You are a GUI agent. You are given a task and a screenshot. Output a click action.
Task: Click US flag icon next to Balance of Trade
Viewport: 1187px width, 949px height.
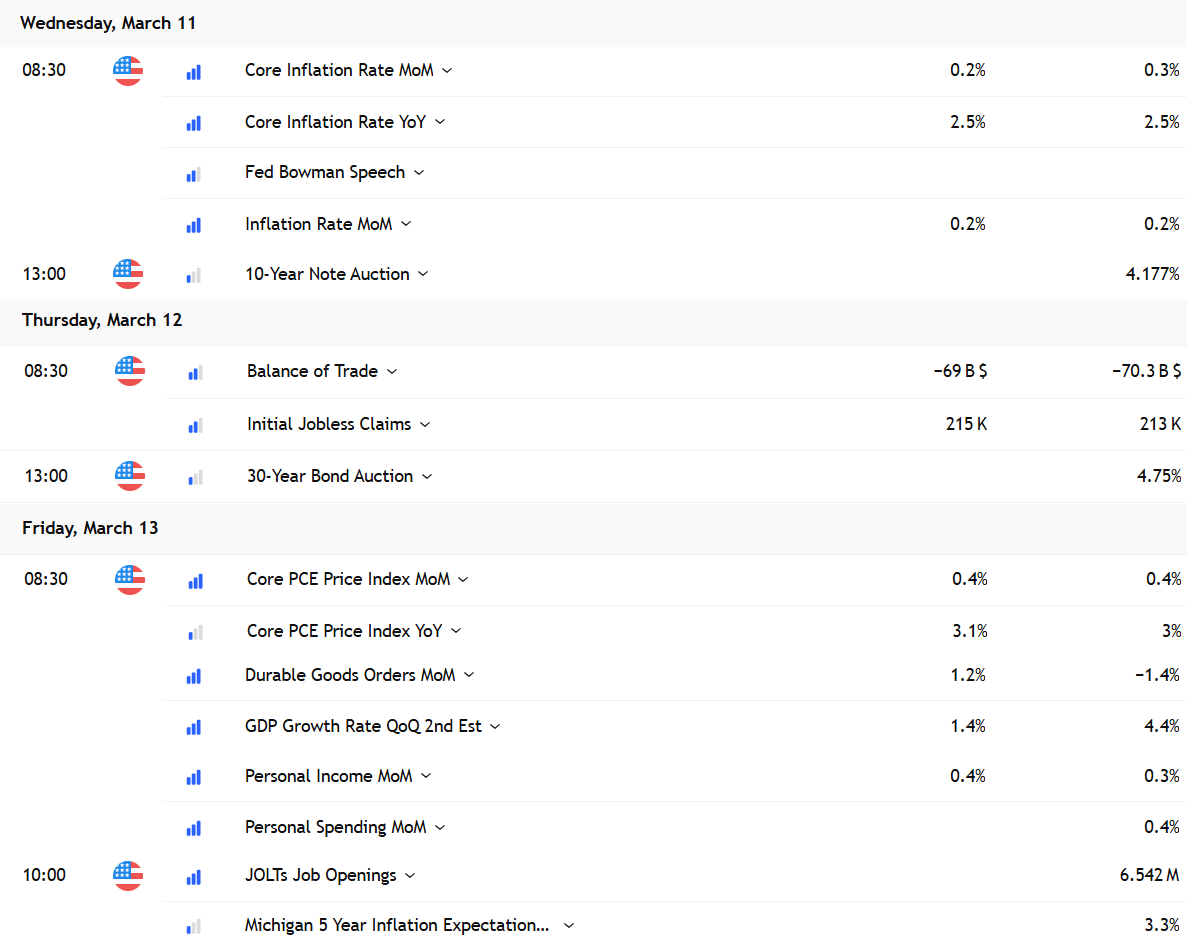129,371
